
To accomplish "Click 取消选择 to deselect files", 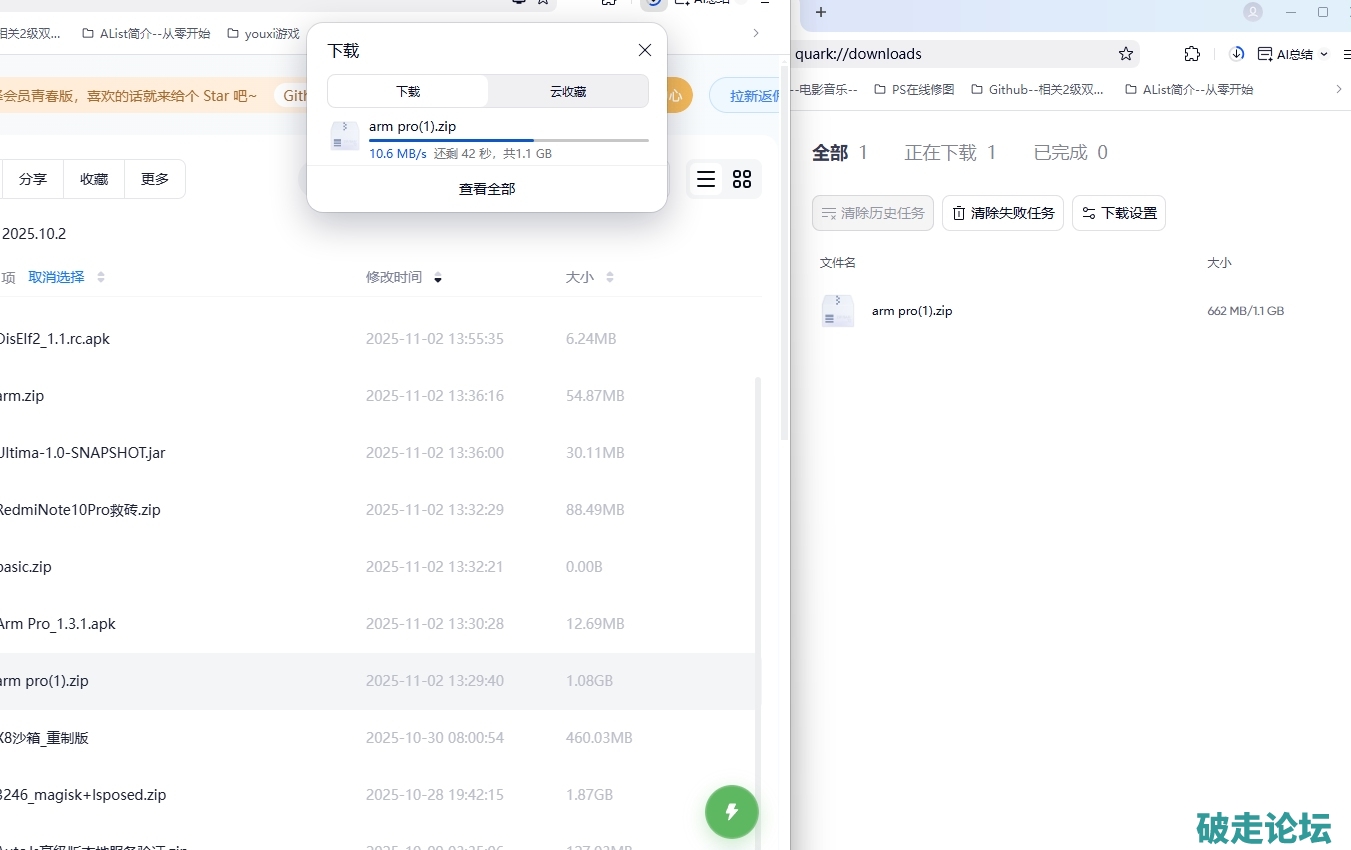I will (x=56, y=277).
